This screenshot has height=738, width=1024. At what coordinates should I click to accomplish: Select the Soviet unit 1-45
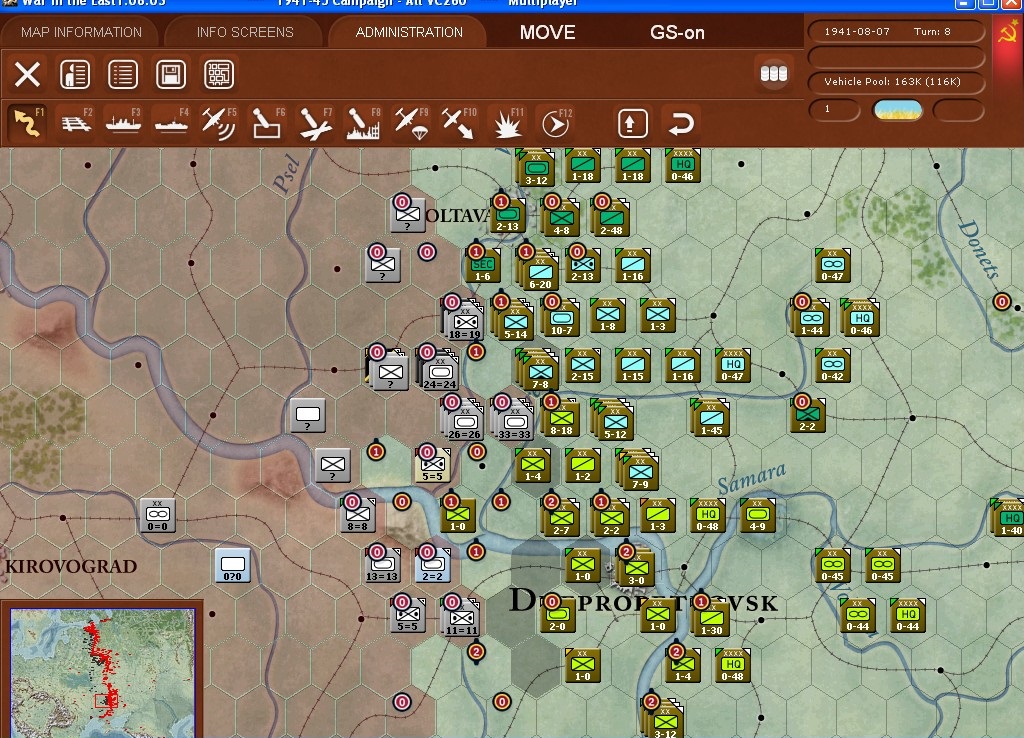(710, 418)
